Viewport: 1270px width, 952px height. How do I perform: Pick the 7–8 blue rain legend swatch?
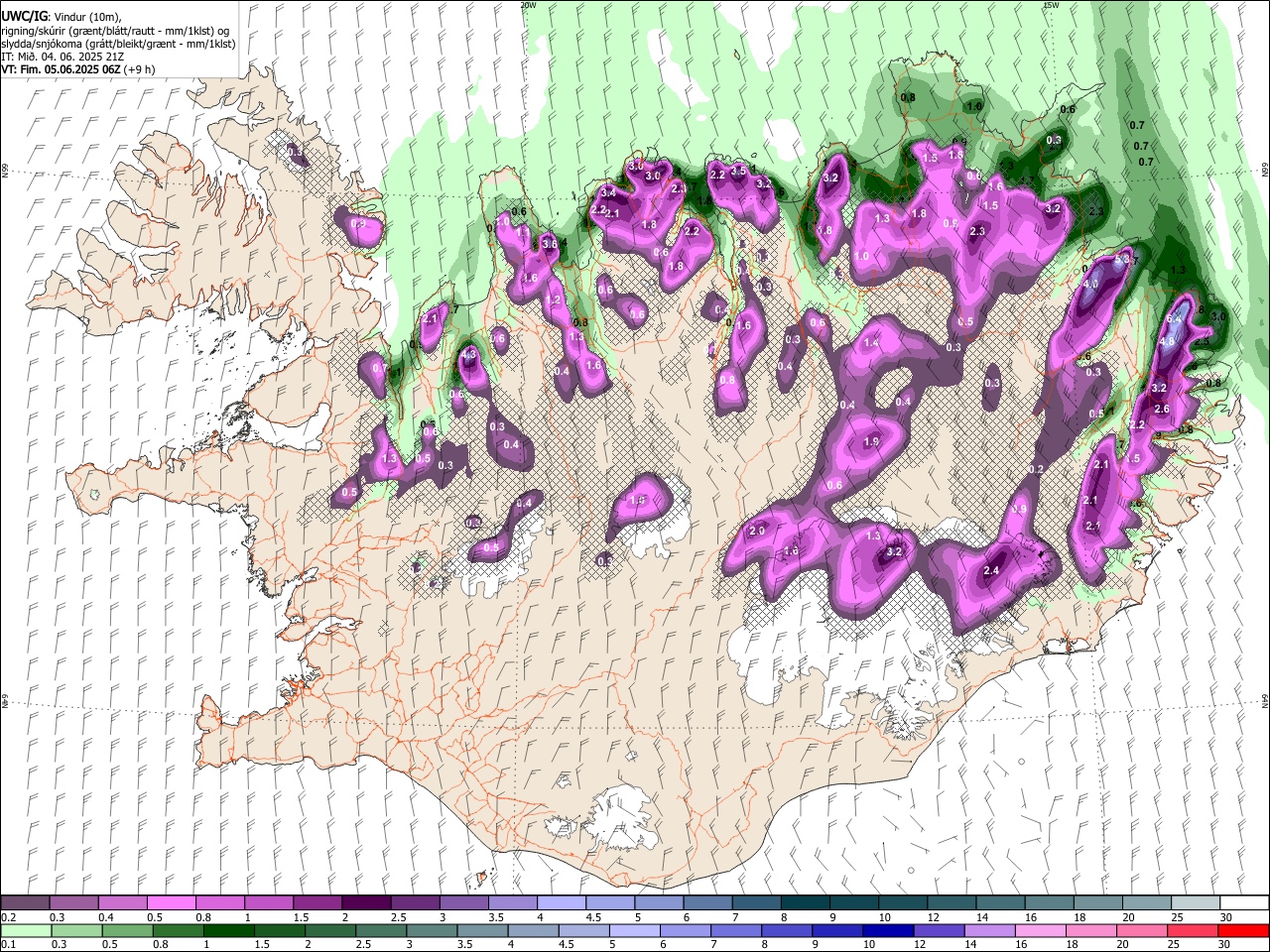point(736,930)
